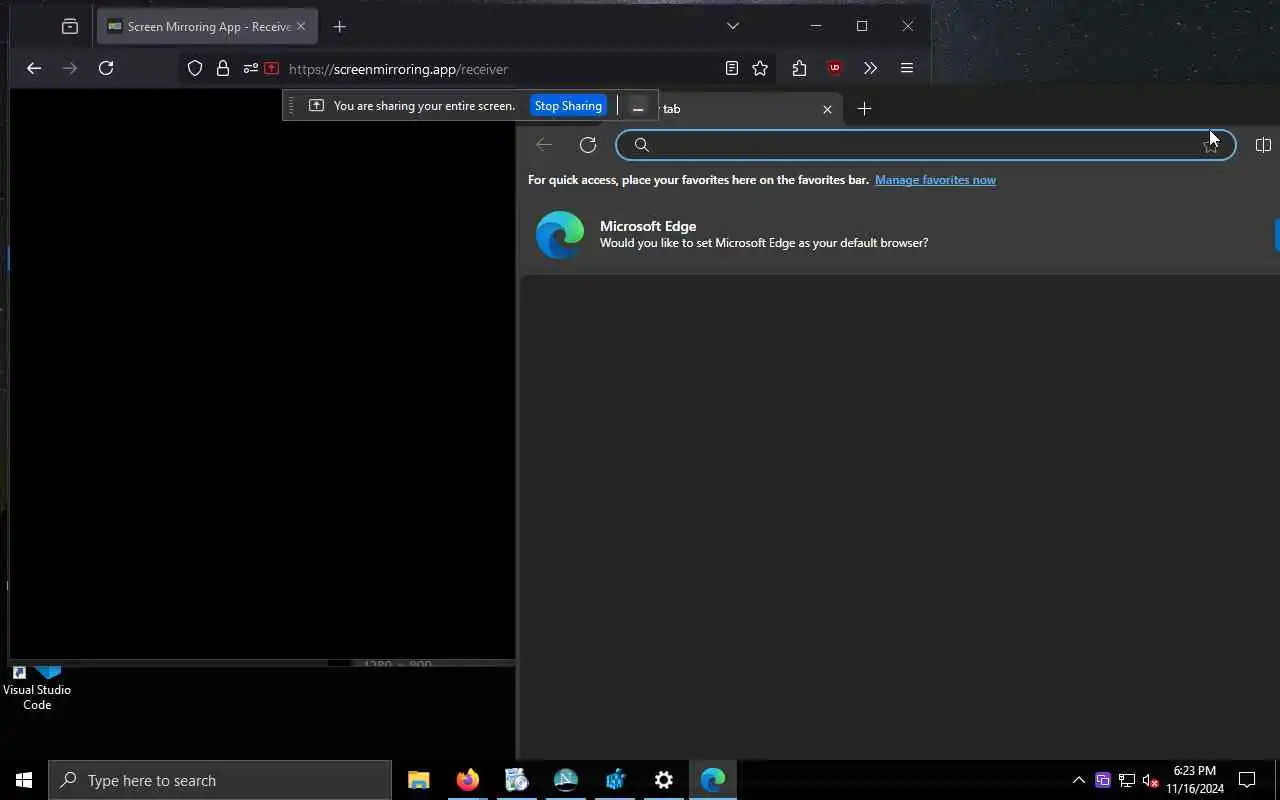The image size is (1280, 800).
Task: Open the Firefox hamburger application menu
Action: pyautogui.click(x=907, y=68)
